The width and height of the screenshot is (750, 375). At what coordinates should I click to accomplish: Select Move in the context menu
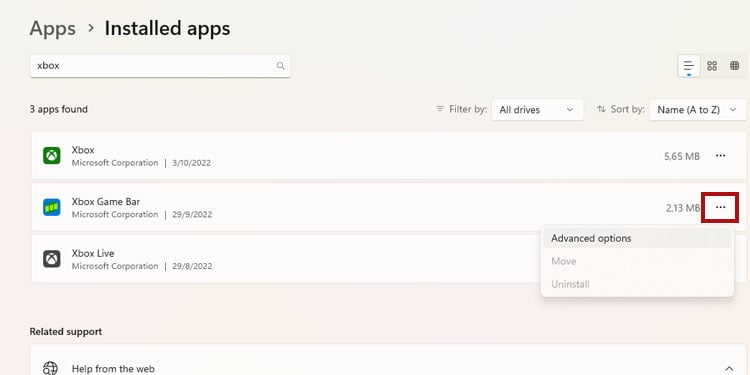pyautogui.click(x=637, y=261)
